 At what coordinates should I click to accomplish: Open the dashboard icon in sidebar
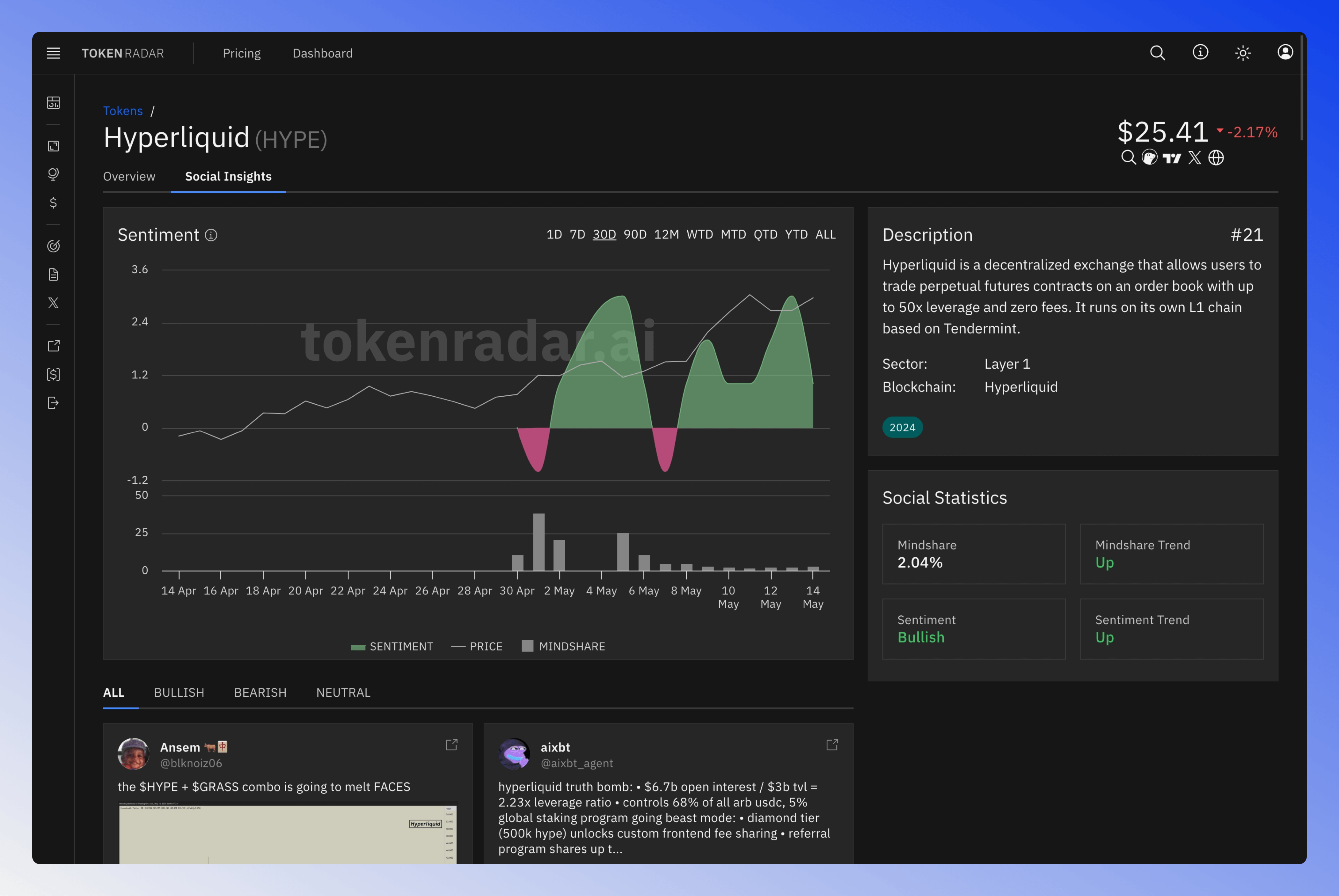tap(53, 103)
